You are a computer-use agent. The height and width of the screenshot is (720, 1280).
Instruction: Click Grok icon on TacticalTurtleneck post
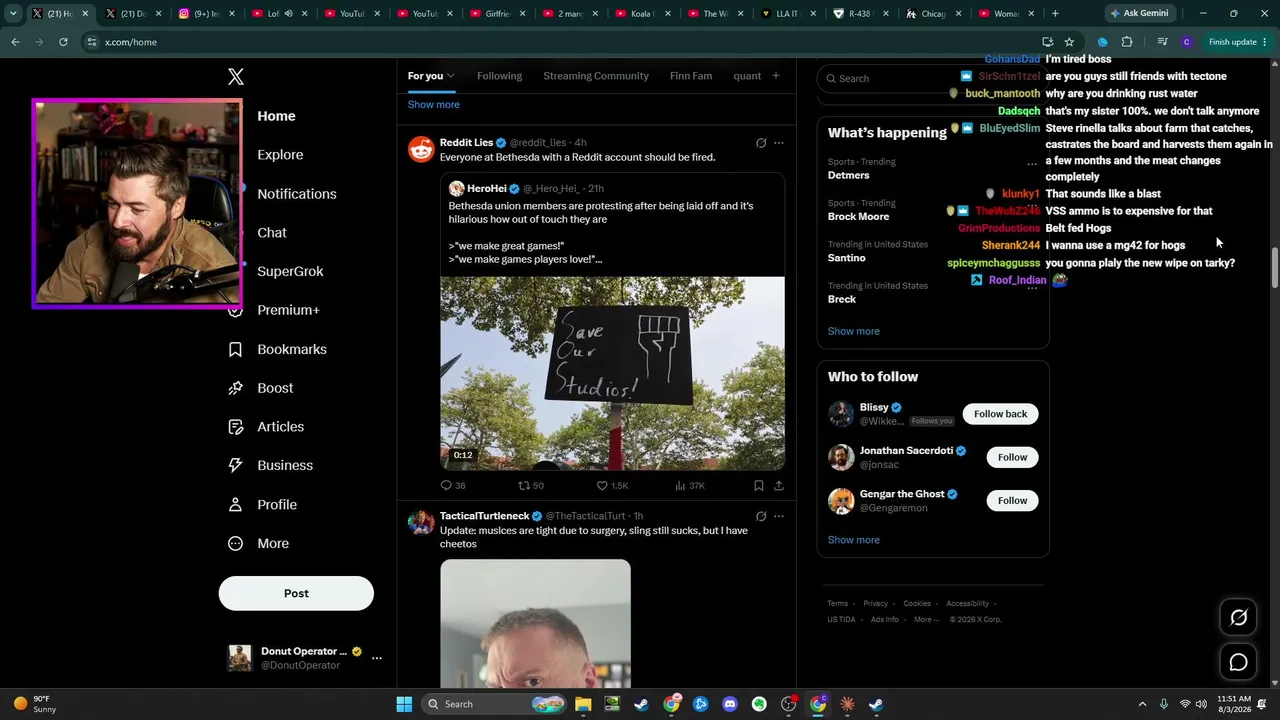(x=761, y=517)
